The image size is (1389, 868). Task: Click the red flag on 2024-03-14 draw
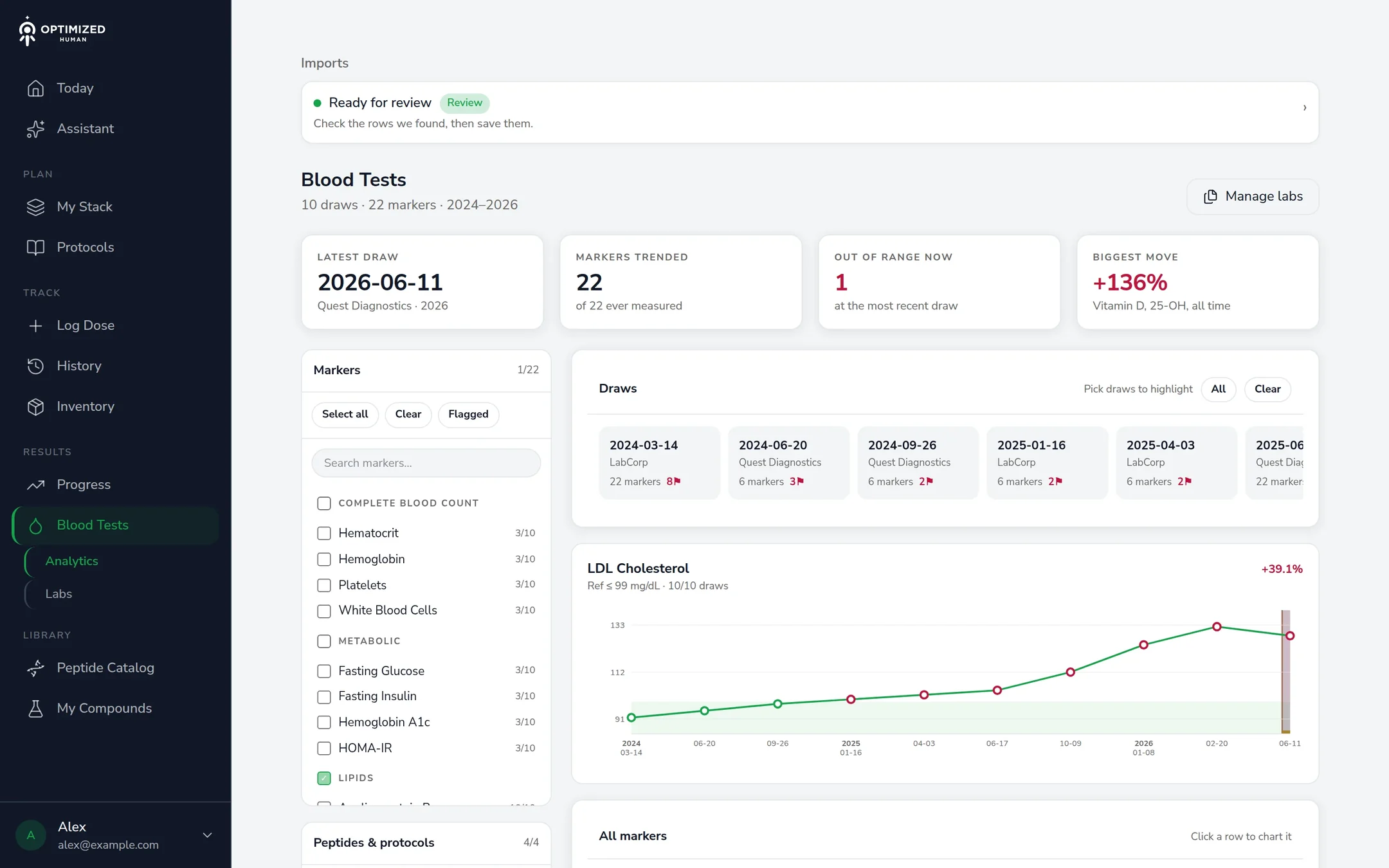click(x=677, y=481)
